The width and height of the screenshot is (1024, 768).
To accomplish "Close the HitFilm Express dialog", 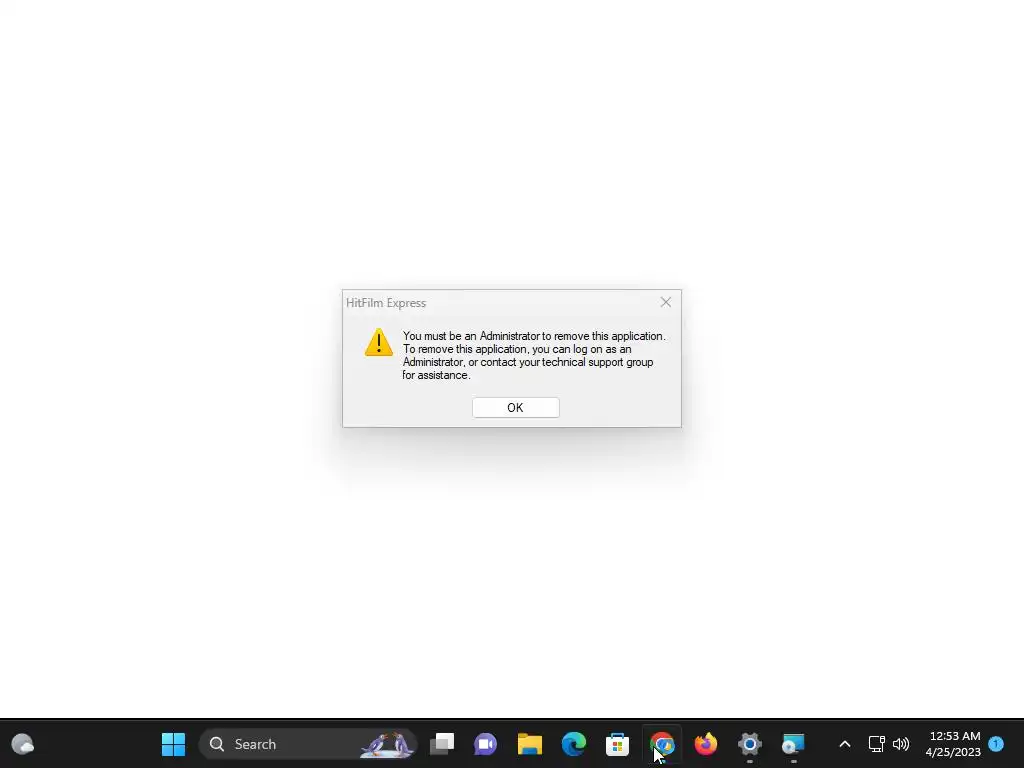I will point(665,302).
